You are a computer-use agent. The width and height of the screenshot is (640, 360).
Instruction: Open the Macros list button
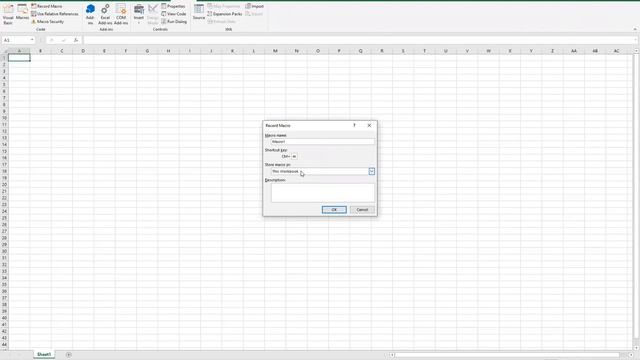point(22,13)
